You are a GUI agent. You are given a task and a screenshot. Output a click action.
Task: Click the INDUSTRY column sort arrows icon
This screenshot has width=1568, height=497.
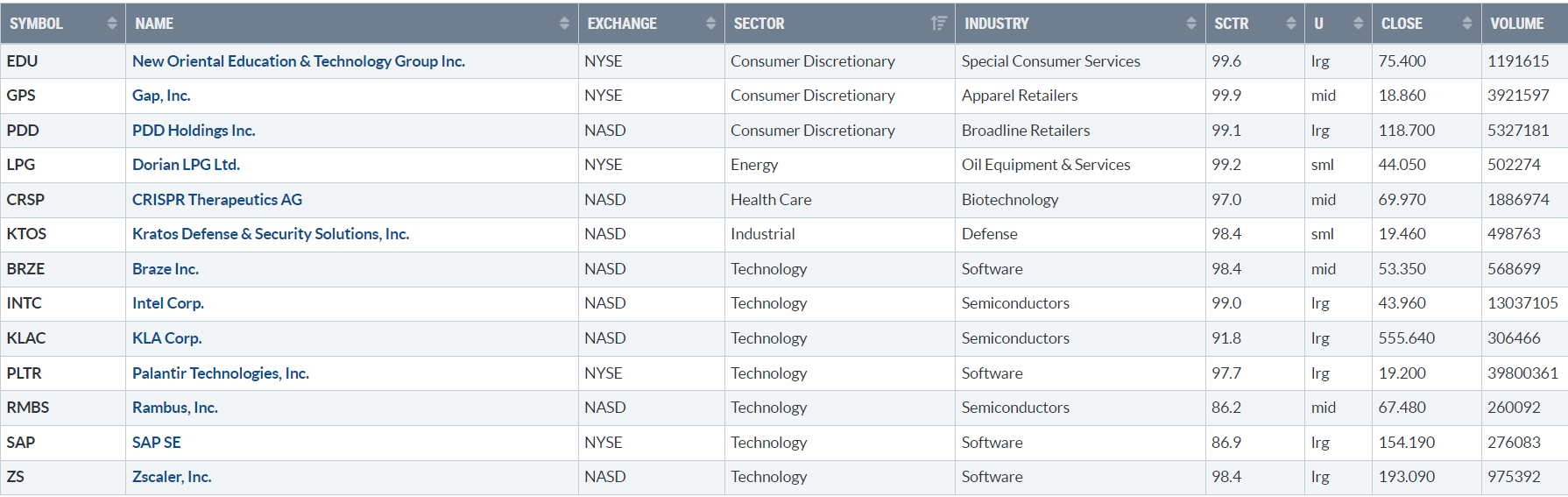click(1191, 24)
